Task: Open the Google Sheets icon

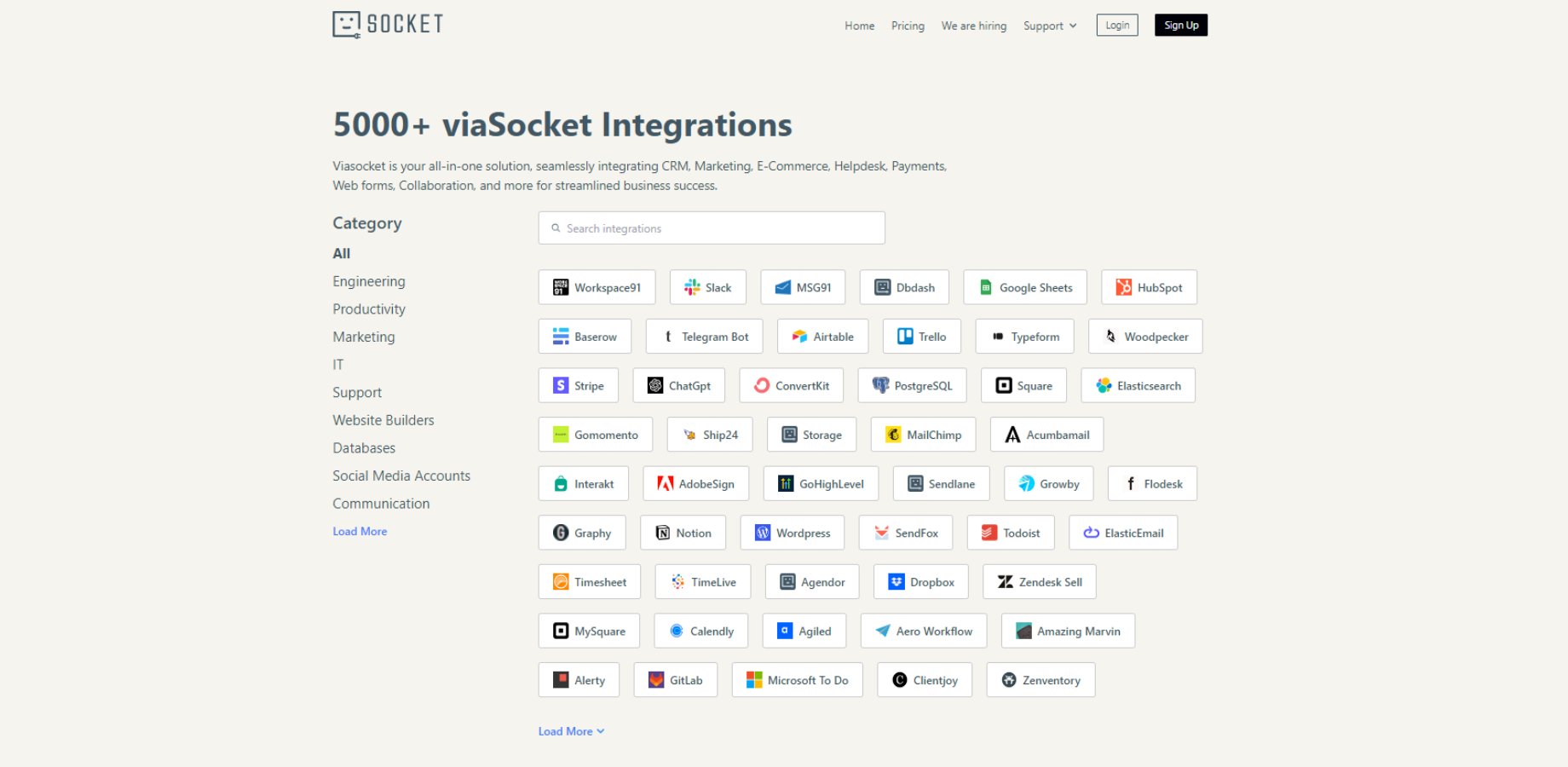Action: click(x=986, y=288)
